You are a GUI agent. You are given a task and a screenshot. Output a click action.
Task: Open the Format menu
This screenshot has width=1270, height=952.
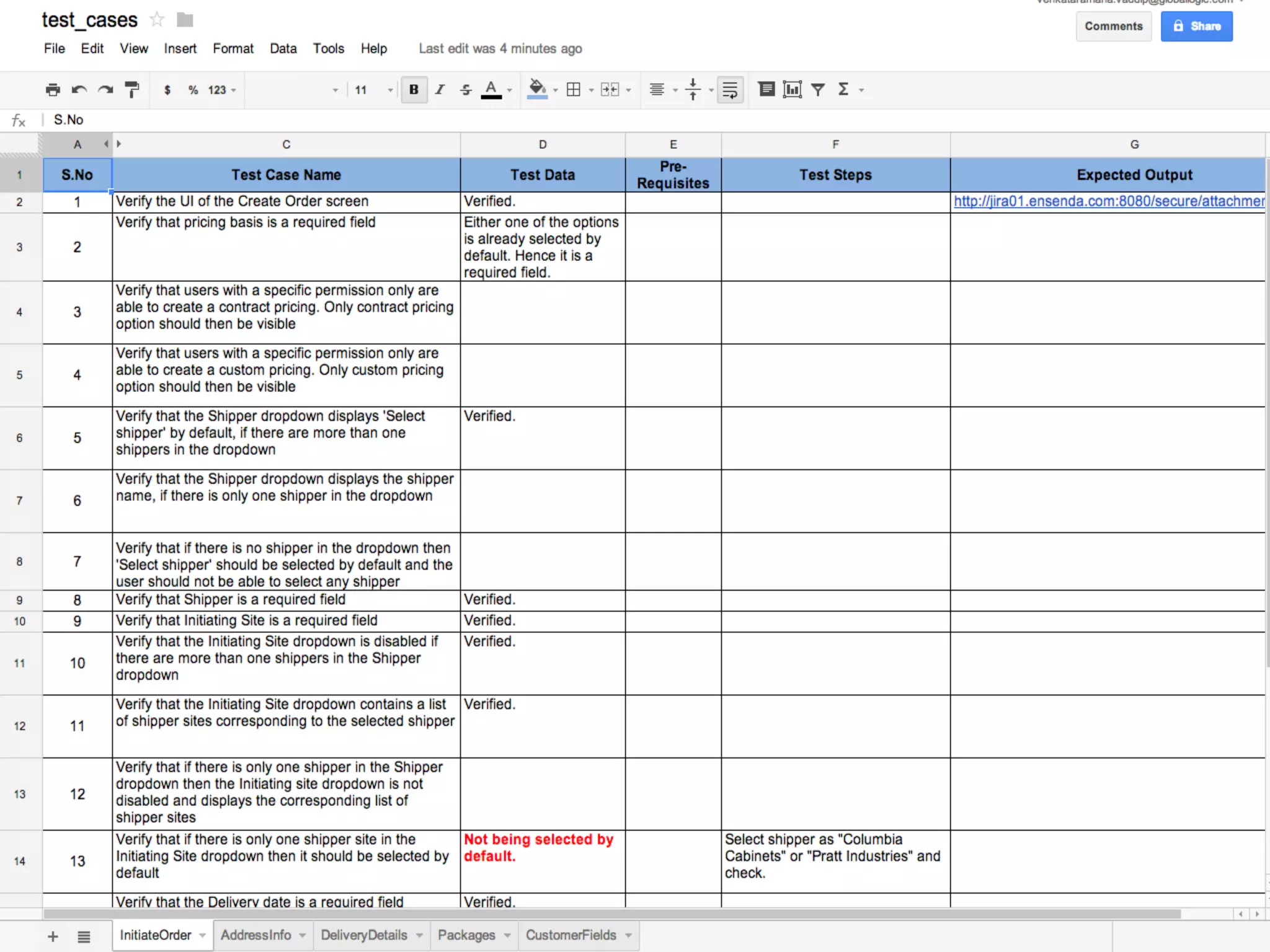(233, 48)
